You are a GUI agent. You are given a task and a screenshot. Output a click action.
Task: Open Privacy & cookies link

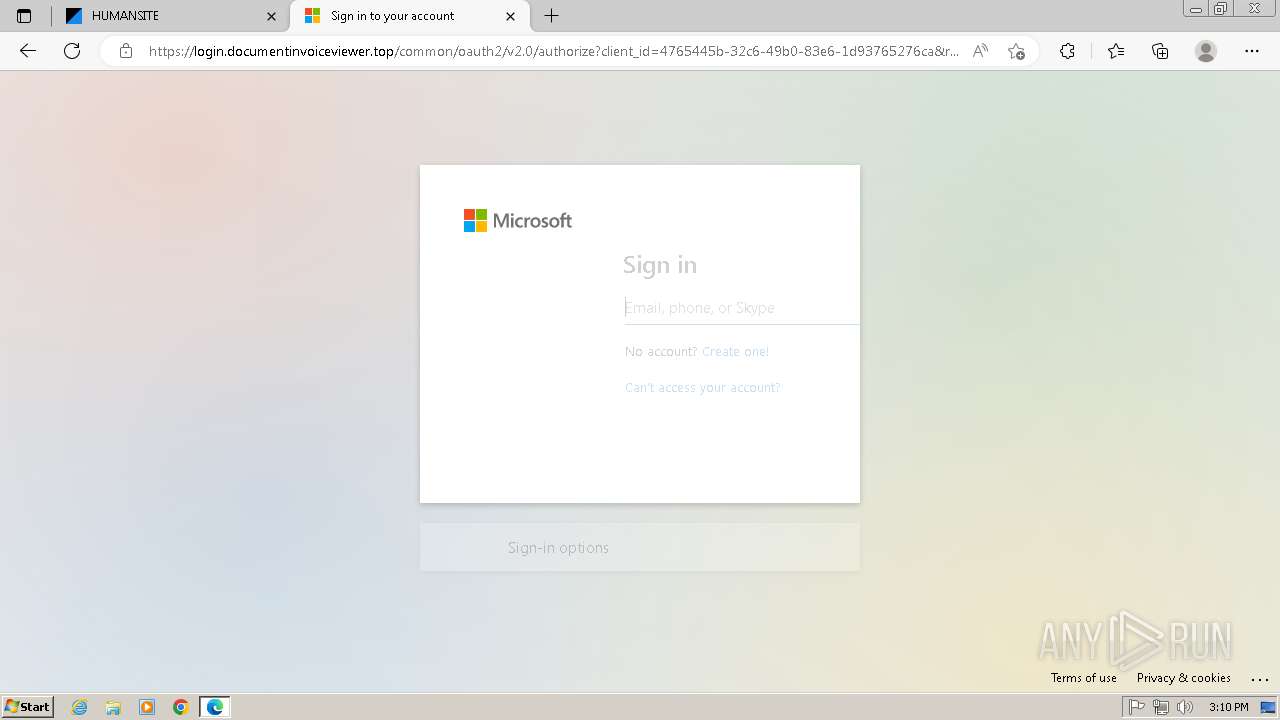(1184, 678)
